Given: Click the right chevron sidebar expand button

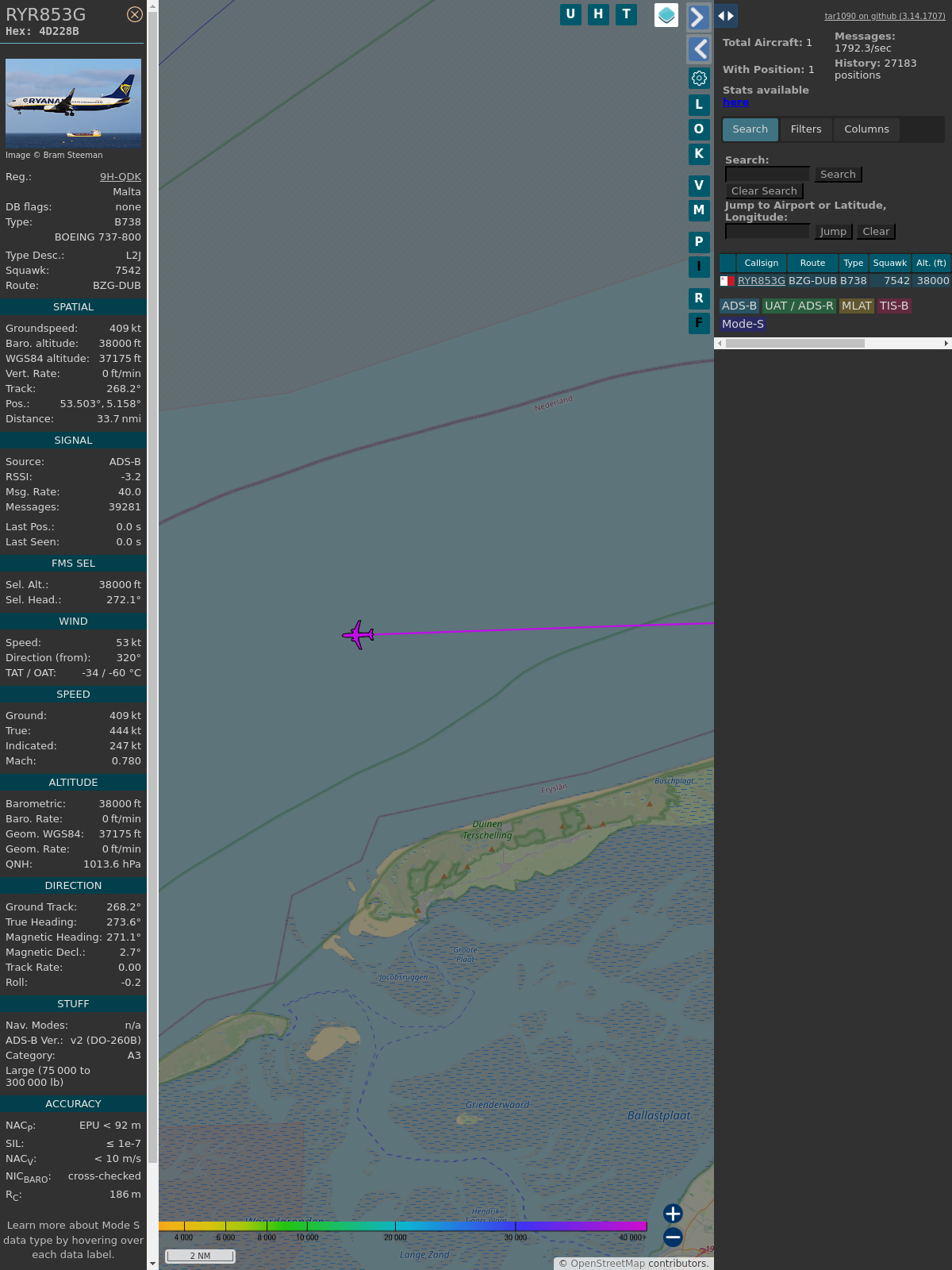Looking at the screenshot, I should pyautogui.click(x=698, y=17).
